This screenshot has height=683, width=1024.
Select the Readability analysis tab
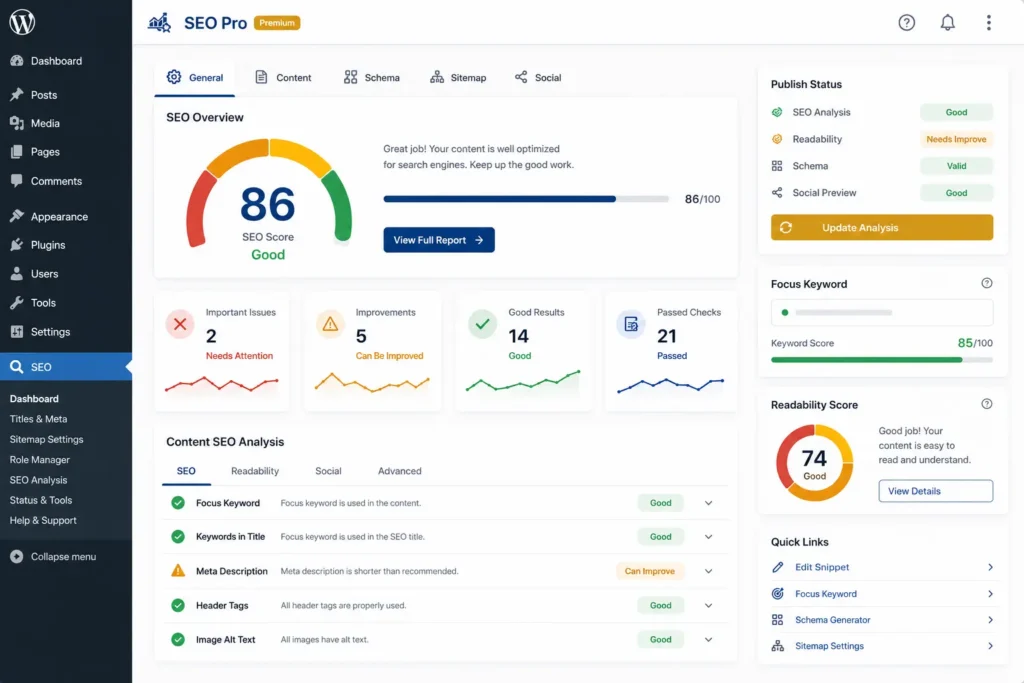(x=255, y=471)
